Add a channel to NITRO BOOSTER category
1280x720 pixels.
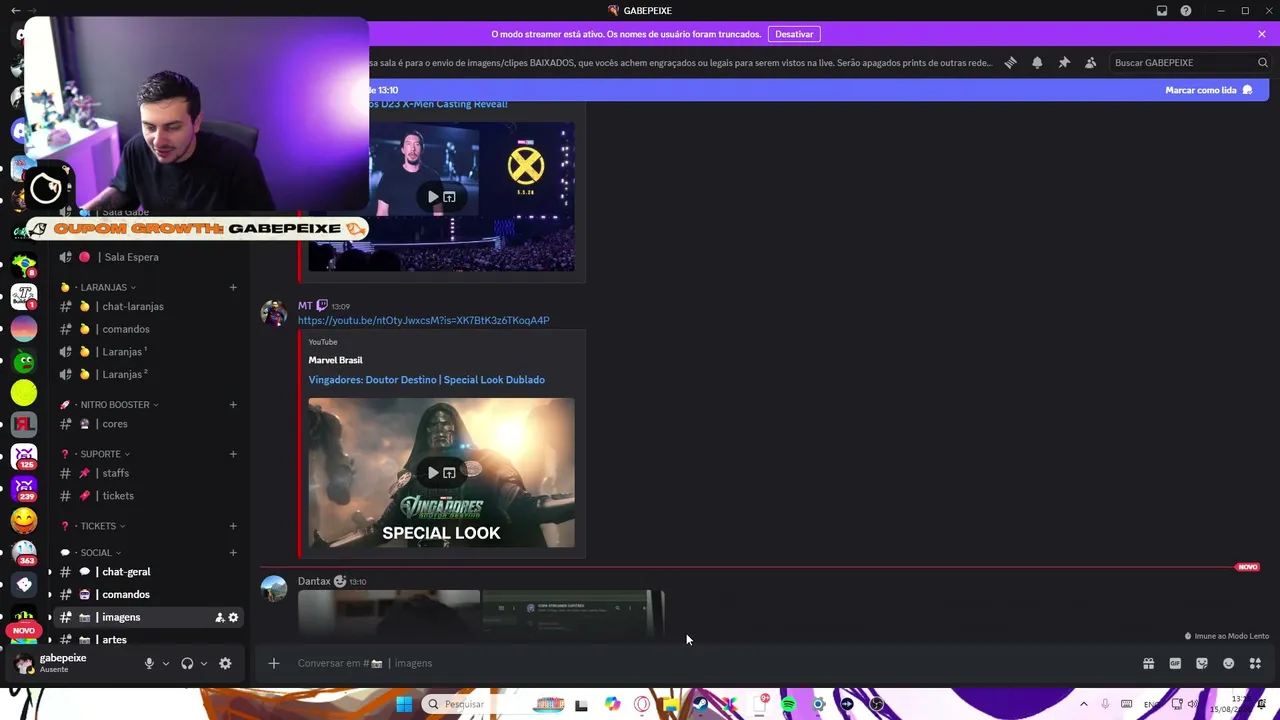point(233,405)
